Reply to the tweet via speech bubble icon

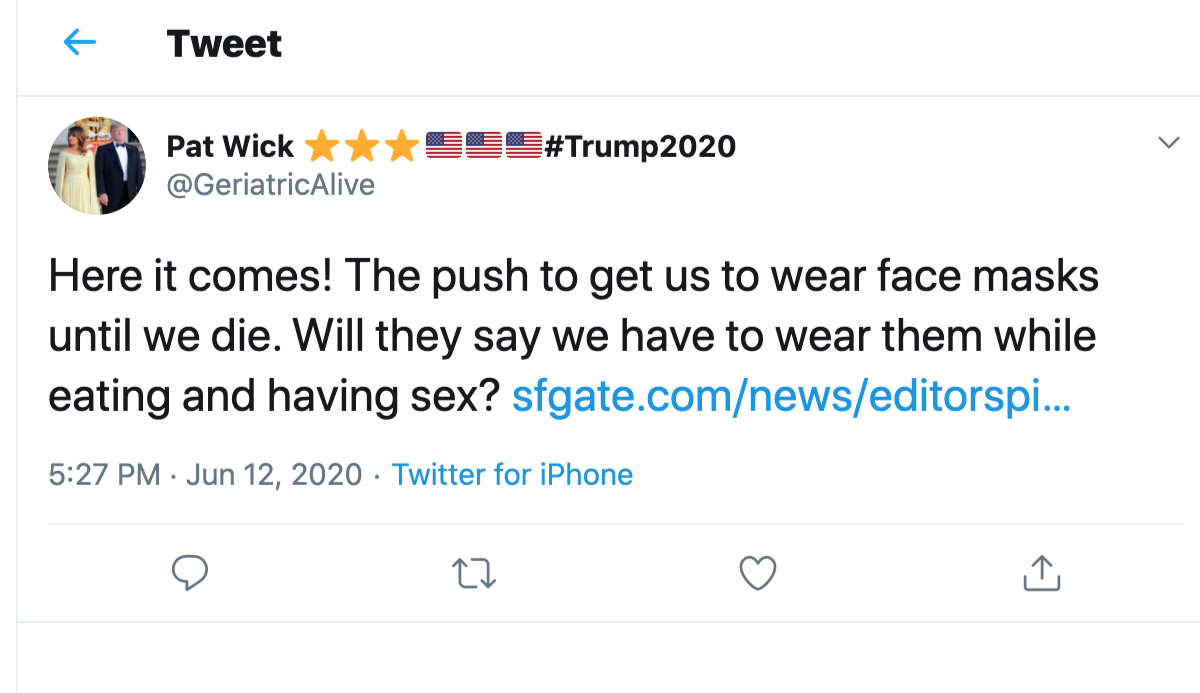click(189, 573)
